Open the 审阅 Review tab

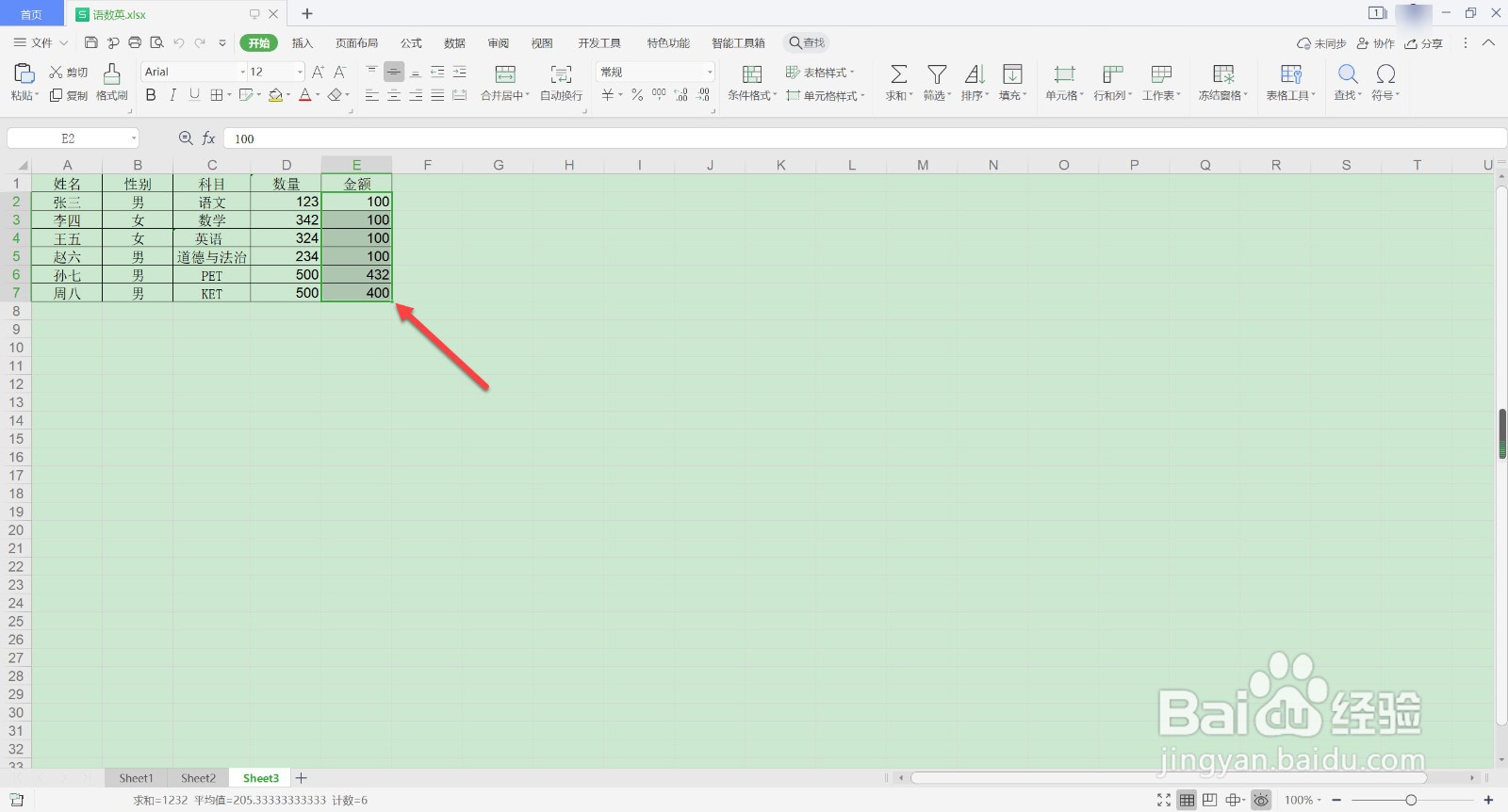point(498,43)
